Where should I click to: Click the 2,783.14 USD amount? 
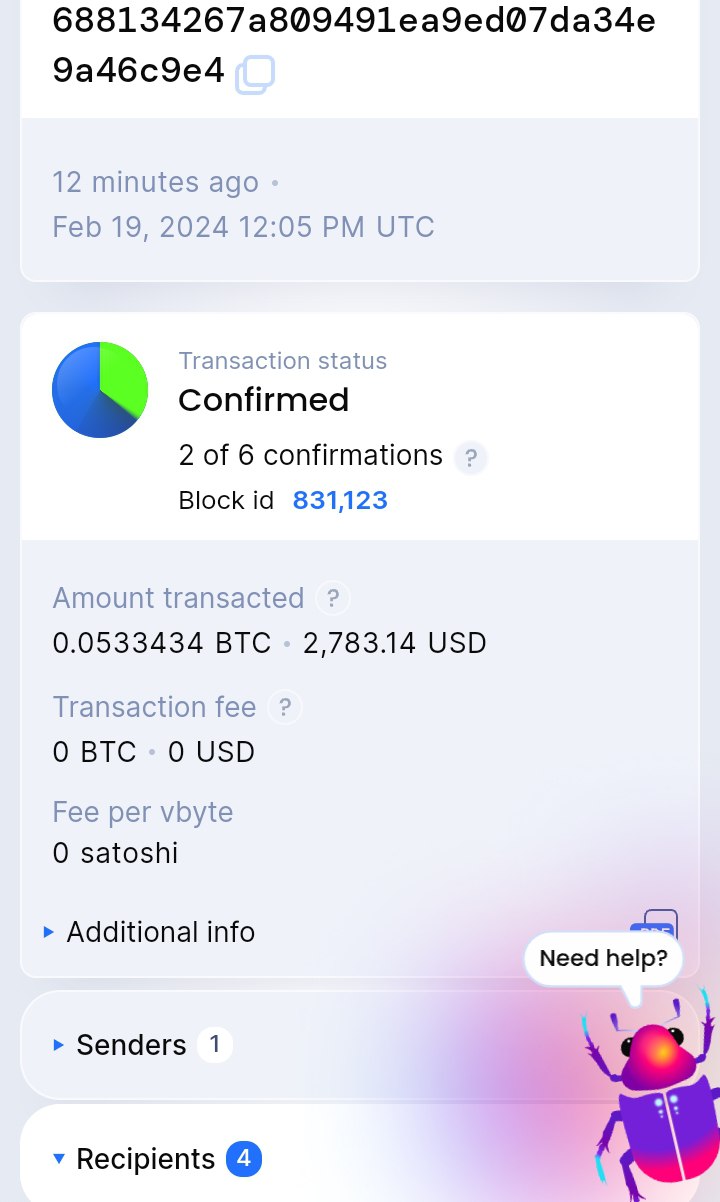point(395,643)
